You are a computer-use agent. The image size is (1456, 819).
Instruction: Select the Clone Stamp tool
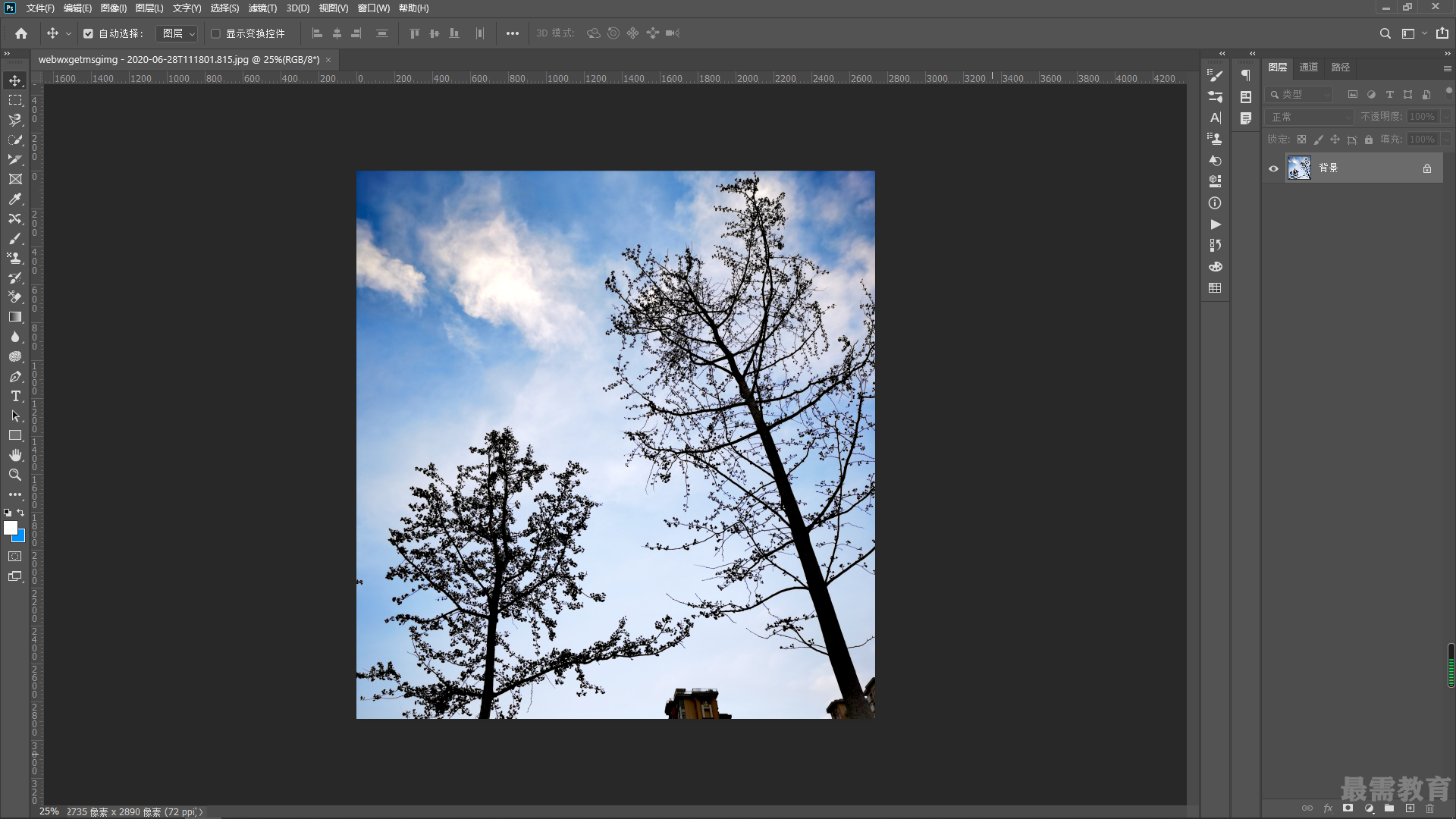coord(15,258)
